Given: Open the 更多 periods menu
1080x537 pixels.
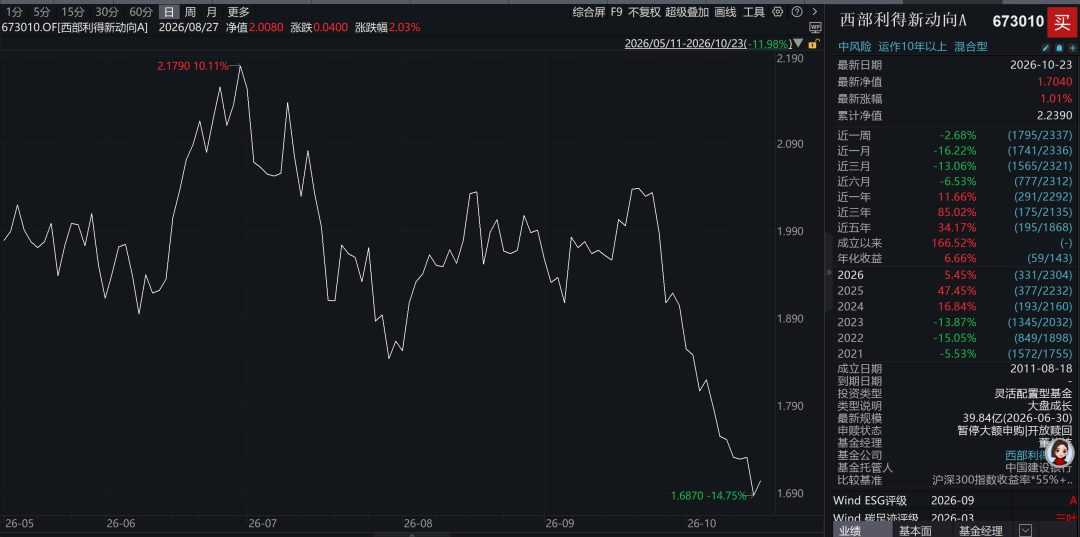Looking at the screenshot, I should click(239, 12).
